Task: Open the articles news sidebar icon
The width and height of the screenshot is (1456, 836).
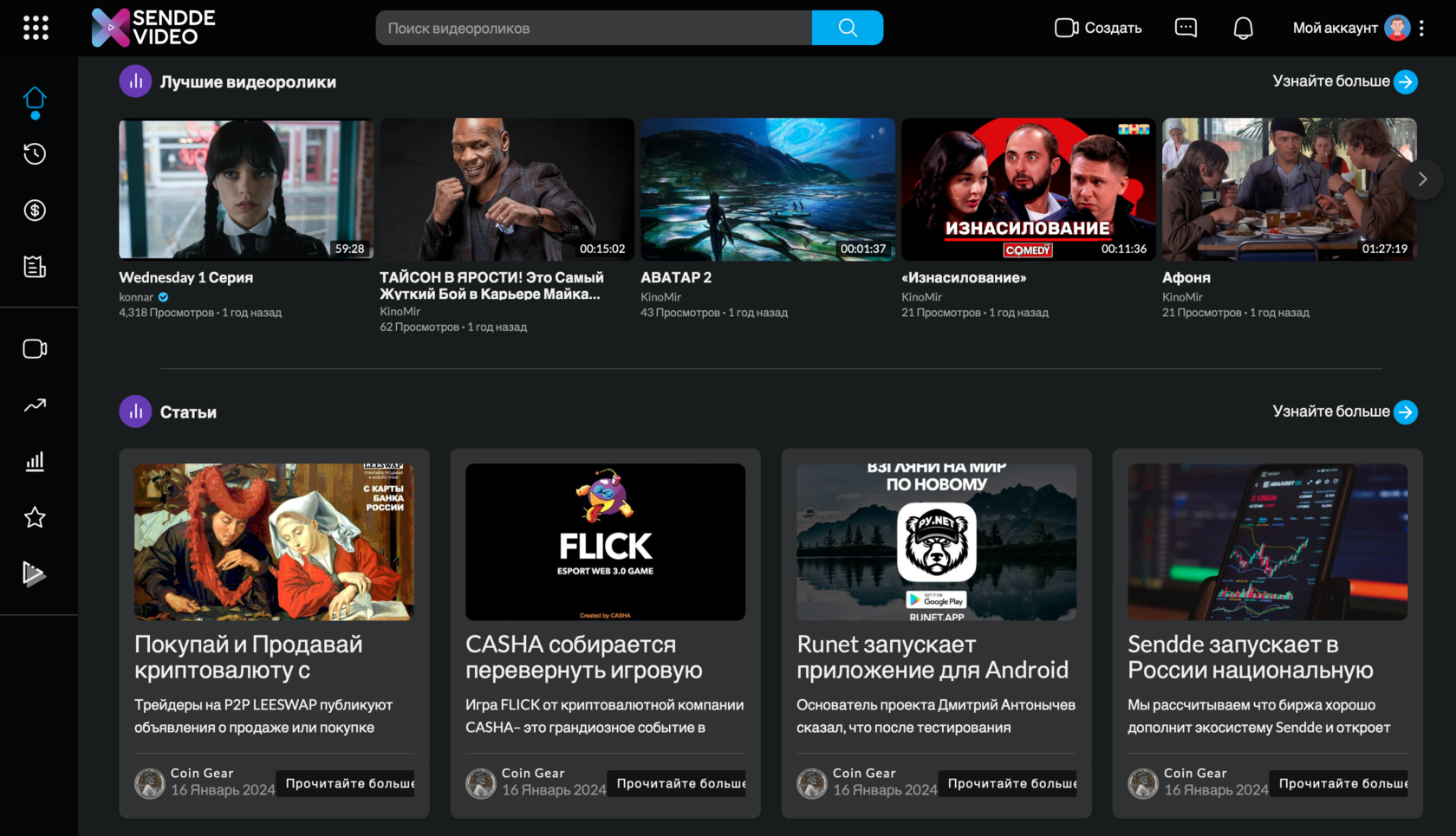Action: (x=35, y=267)
